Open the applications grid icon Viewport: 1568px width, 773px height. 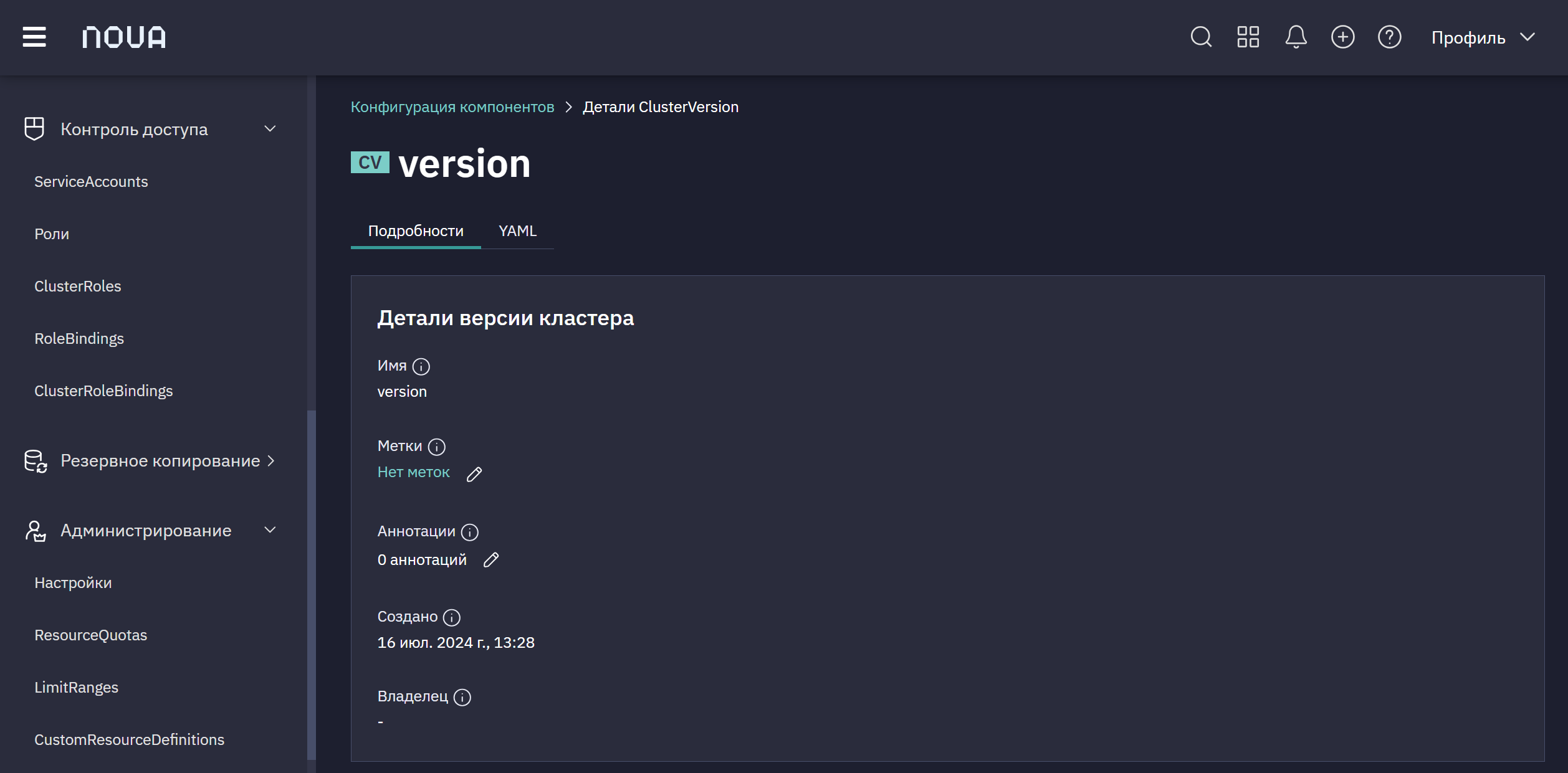tap(1248, 37)
